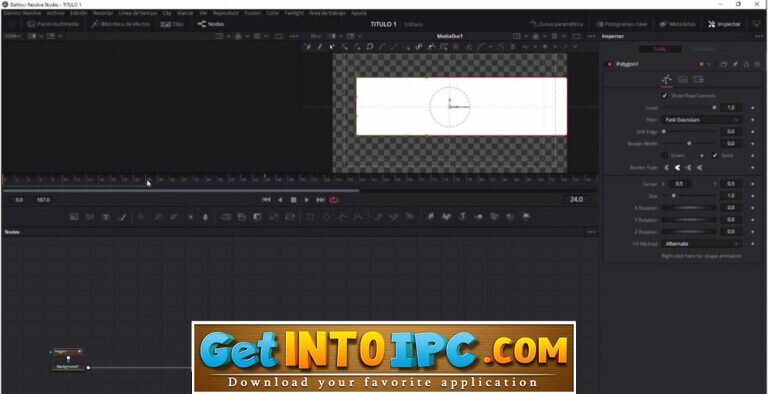The width and height of the screenshot is (768, 394).
Task: Select the Polygon1 node in Nodes panel
Action: tap(68, 352)
